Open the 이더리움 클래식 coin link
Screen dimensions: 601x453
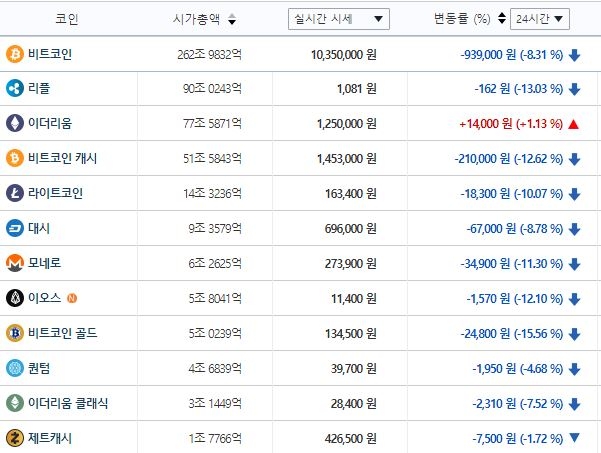(x=67, y=402)
